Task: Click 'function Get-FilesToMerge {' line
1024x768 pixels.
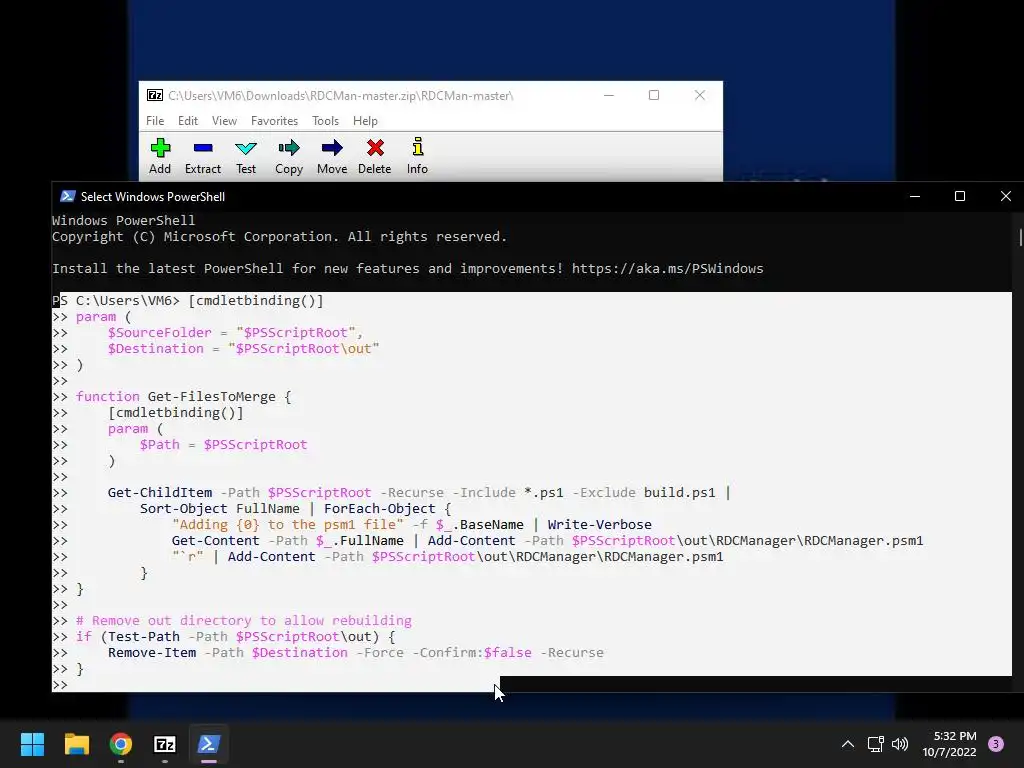Action: 184,396
